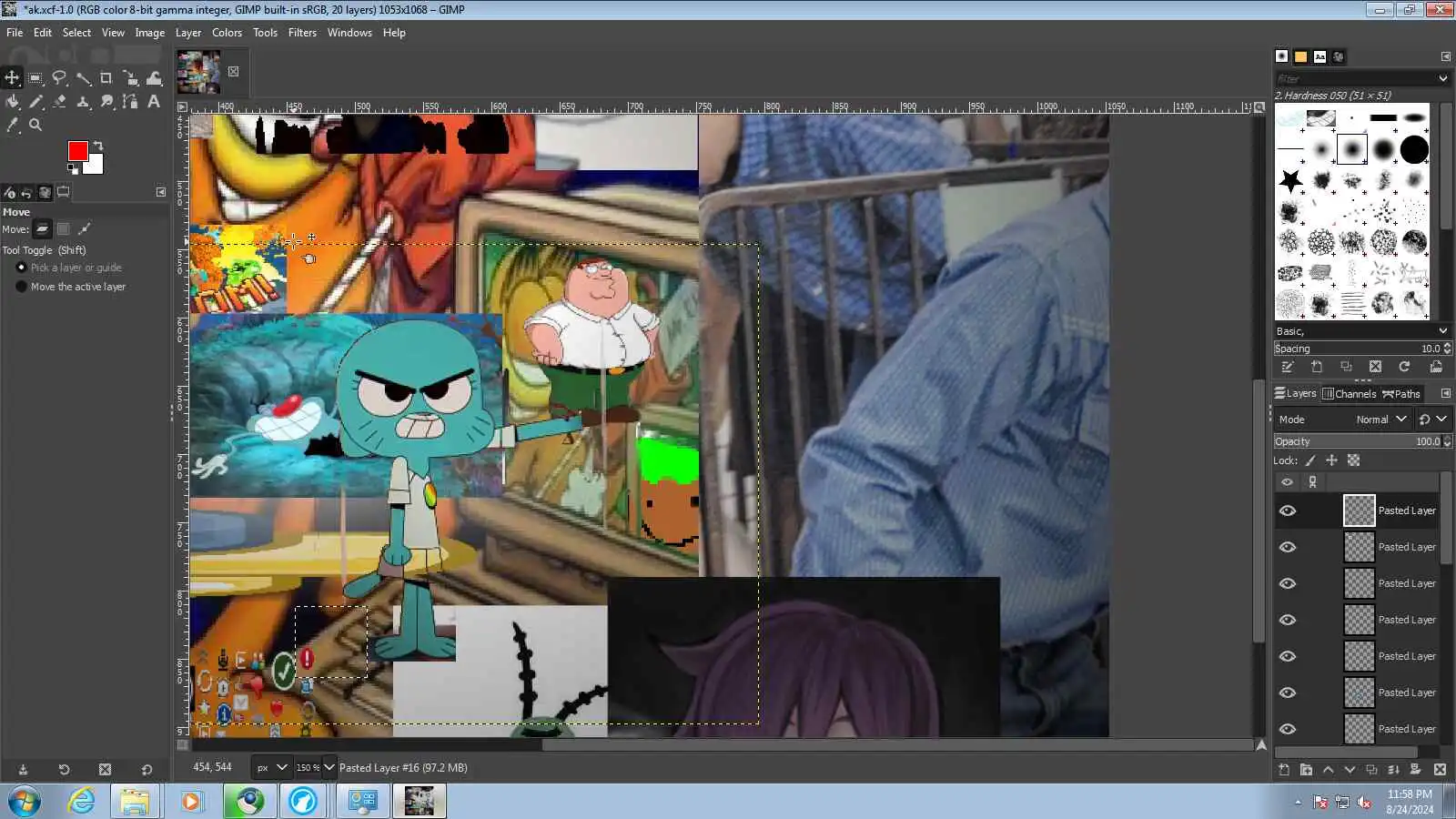Select the Crop tool
1456x819 pixels.
[106, 78]
